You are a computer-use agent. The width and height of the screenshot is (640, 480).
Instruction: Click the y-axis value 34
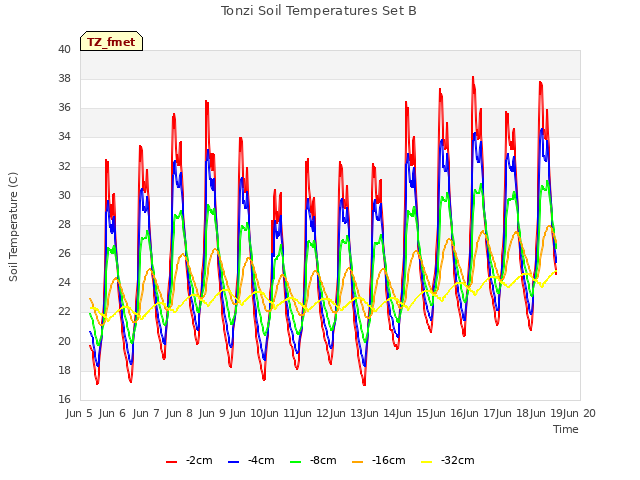point(64,137)
